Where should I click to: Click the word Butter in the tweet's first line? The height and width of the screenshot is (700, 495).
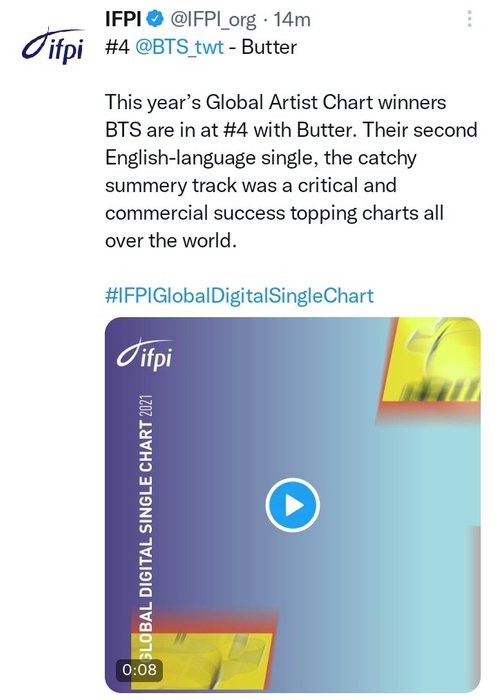pos(269,47)
